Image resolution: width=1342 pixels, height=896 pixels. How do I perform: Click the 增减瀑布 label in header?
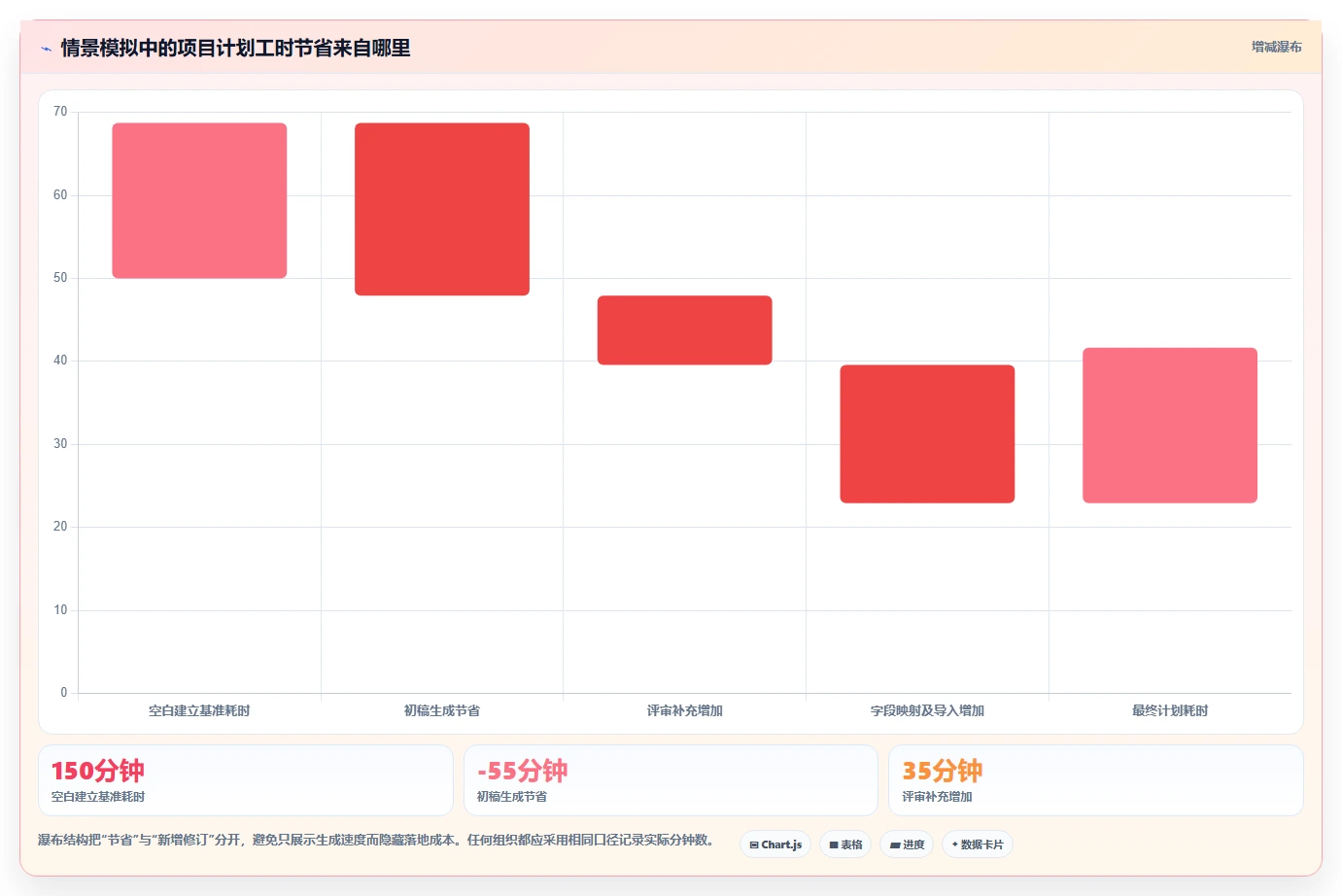(1276, 47)
